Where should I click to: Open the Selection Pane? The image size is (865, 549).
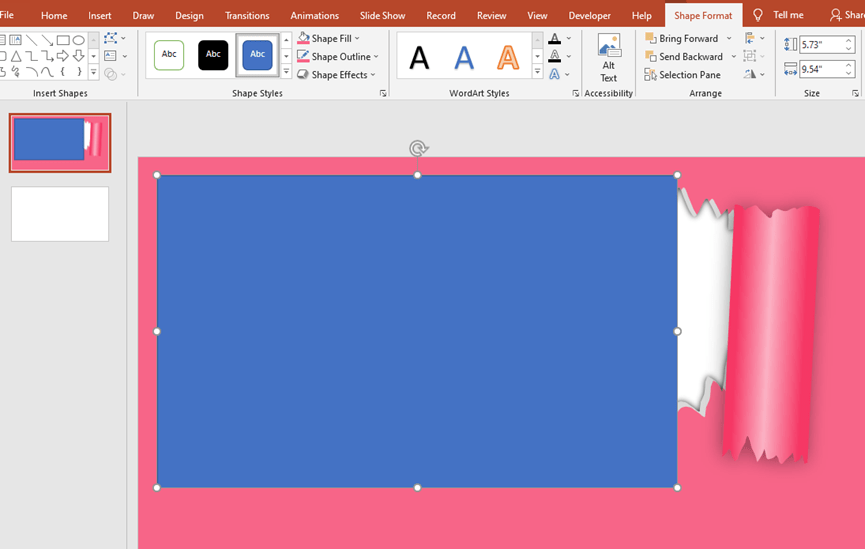click(682, 74)
